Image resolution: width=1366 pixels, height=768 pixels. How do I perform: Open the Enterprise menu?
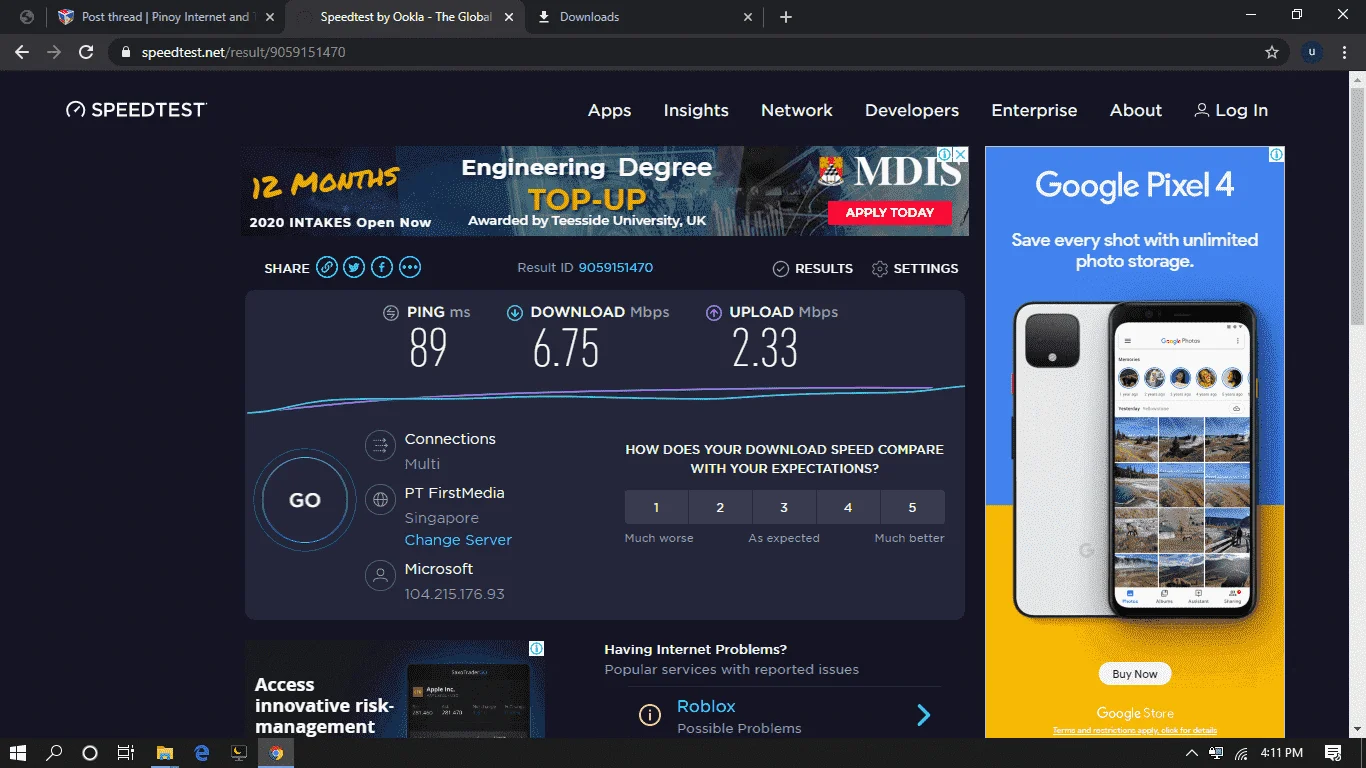[1034, 110]
